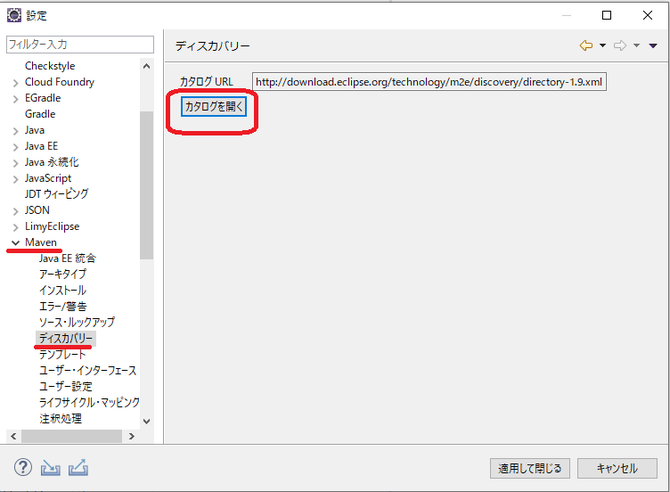Viewport: 670px width, 492px height.
Task: Click the Help question mark icon
Action: (x=23, y=467)
